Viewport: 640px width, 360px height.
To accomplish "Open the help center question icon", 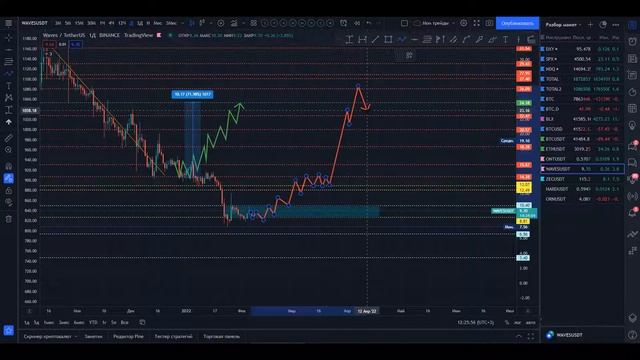I will (632, 335).
